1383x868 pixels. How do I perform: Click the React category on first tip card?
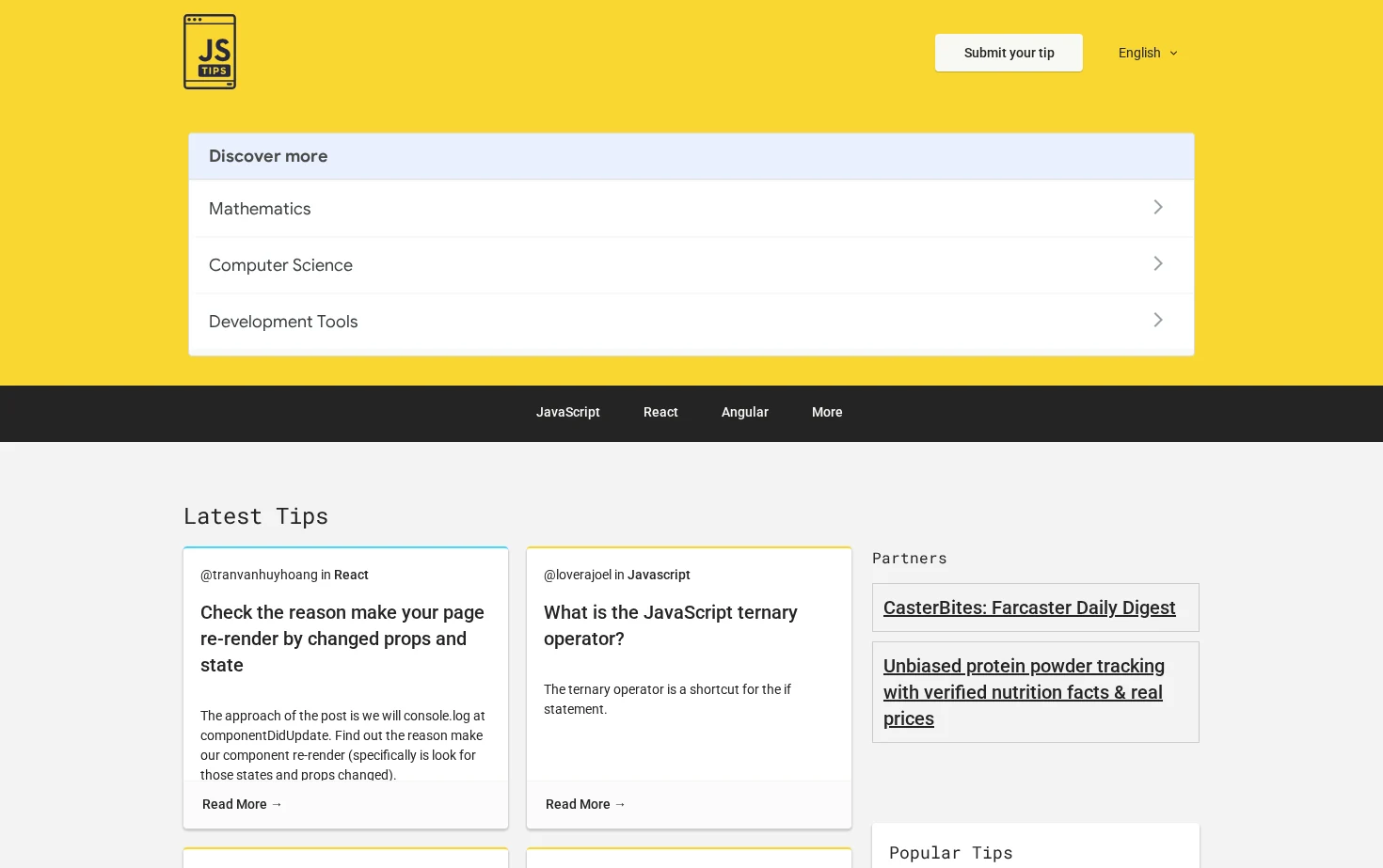[x=351, y=575]
